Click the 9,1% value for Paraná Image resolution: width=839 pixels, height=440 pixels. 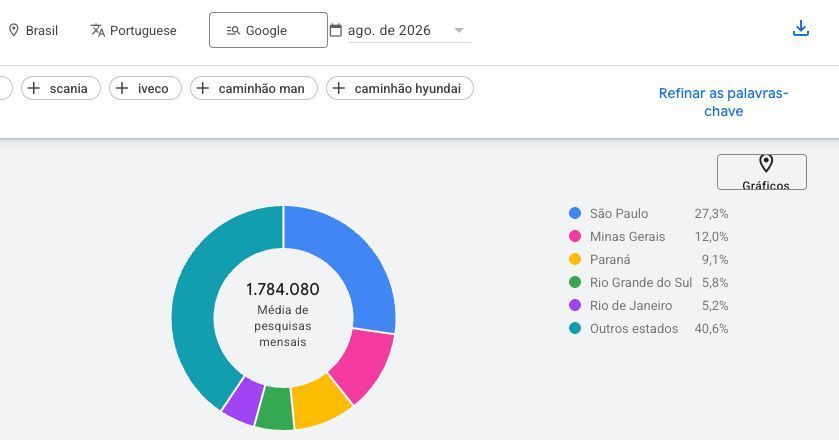click(x=715, y=260)
